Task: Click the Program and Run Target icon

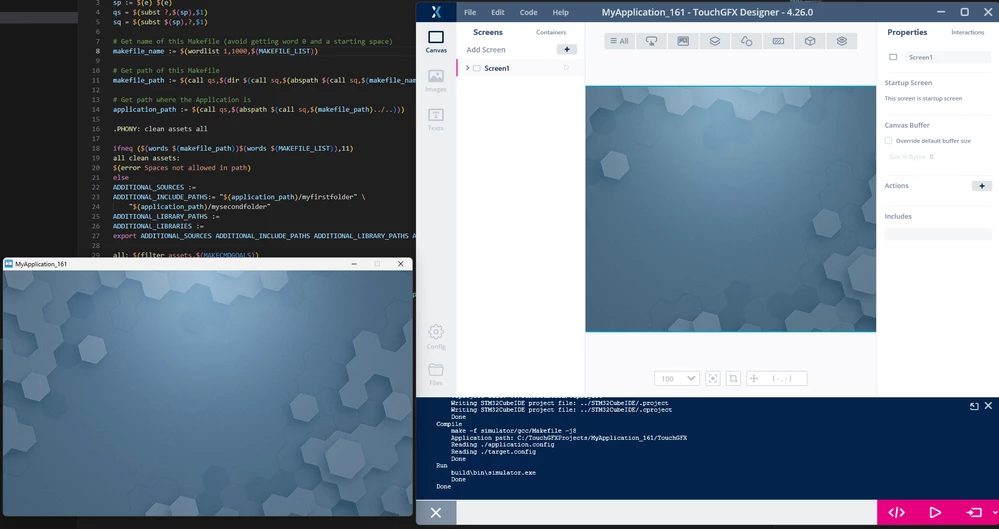Action: (x=973, y=512)
